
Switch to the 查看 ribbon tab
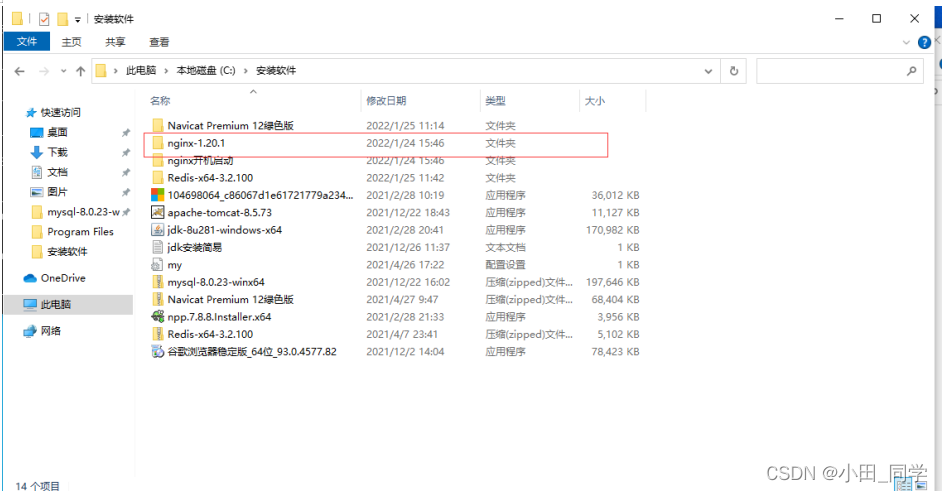[159, 42]
